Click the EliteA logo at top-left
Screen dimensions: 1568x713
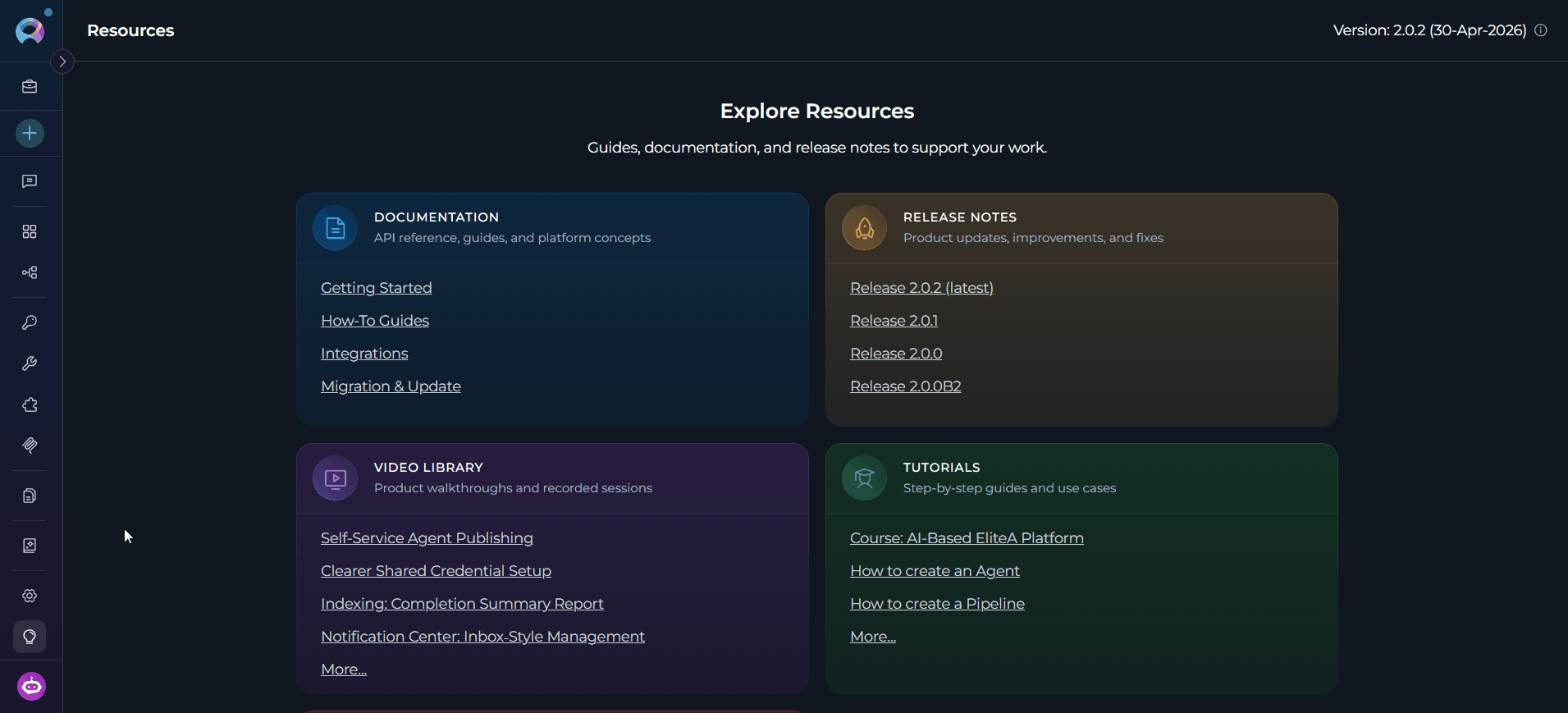[30, 30]
